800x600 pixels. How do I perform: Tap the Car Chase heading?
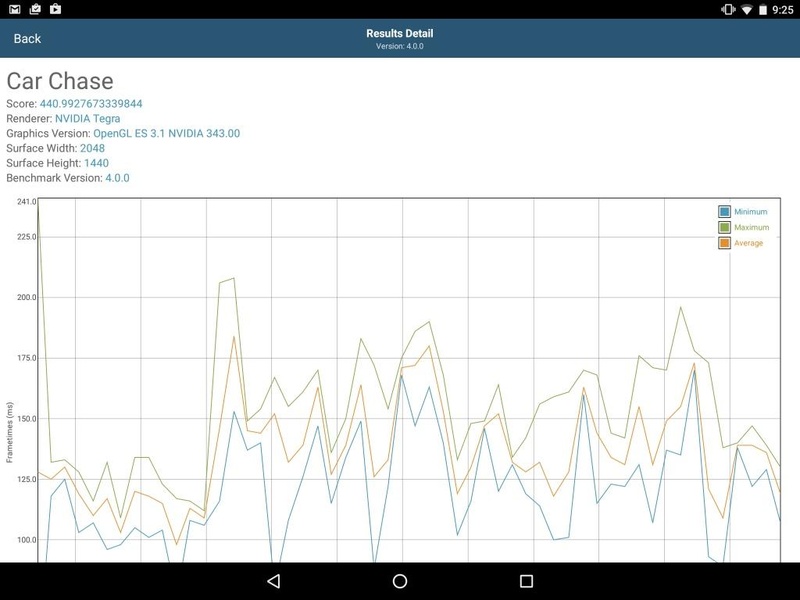60,81
